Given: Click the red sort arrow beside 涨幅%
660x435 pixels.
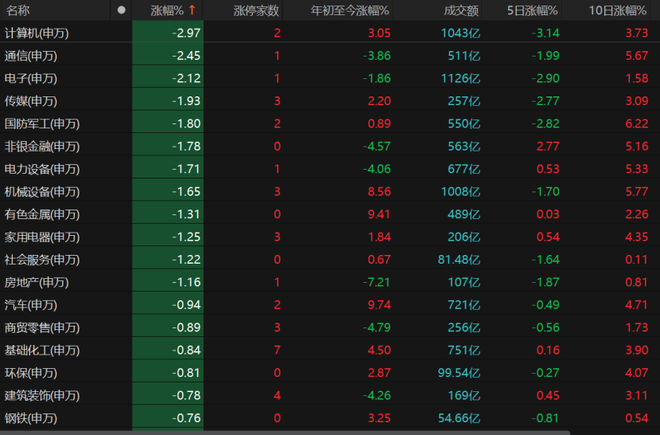Looking at the screenshot, I should [x=191, y=10].
